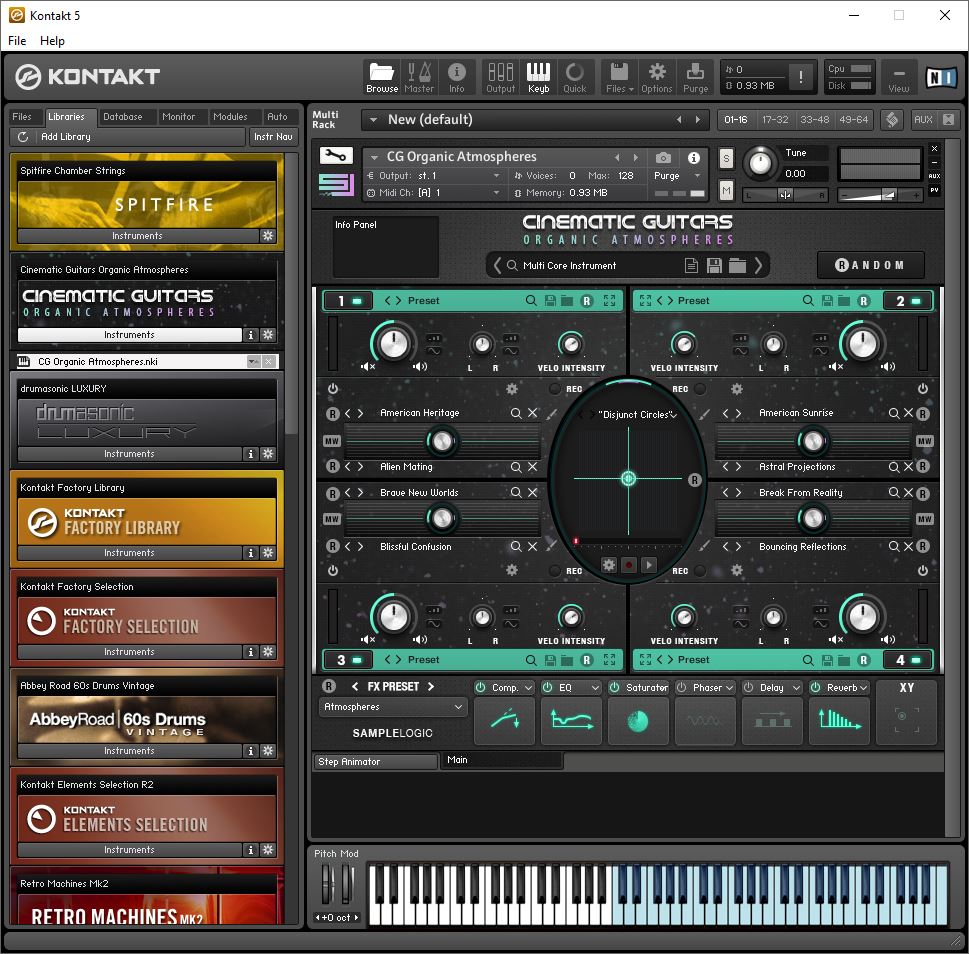969x954 pixels.
Task: Open the Reverb effect graphic
Action: [839, 720]
